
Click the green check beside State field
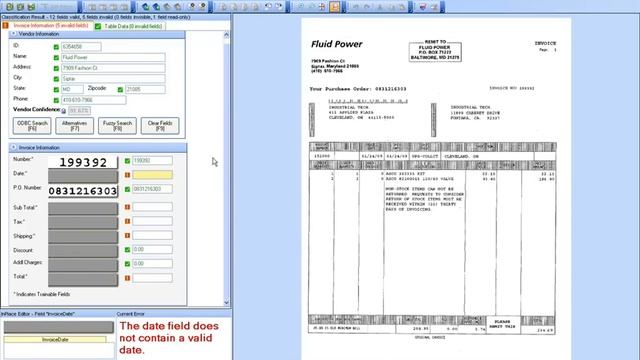pos(56,89)
